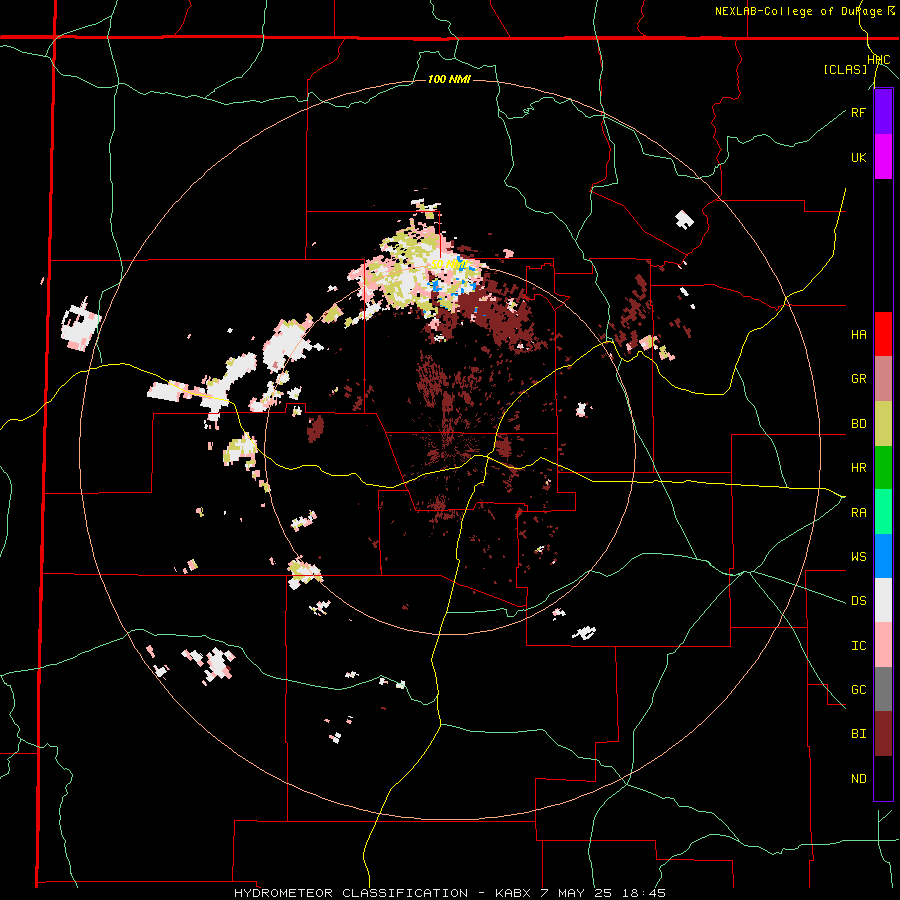The image size is (900, 900).
Task: Click the 50 NMI range ring label
Action: [449, 265]
